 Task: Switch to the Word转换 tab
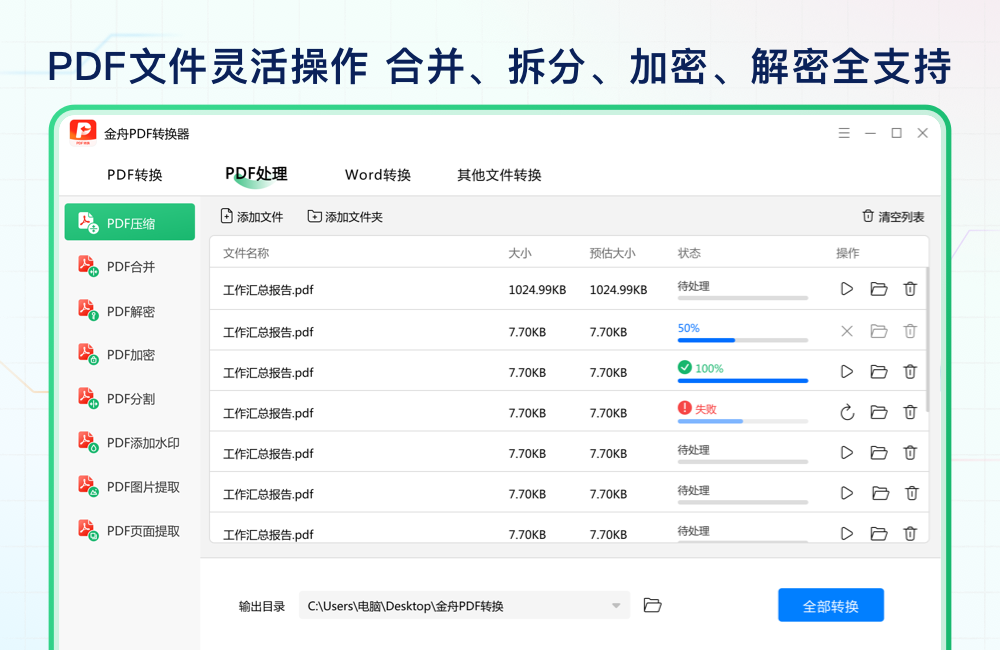click(x=378, y=174)
